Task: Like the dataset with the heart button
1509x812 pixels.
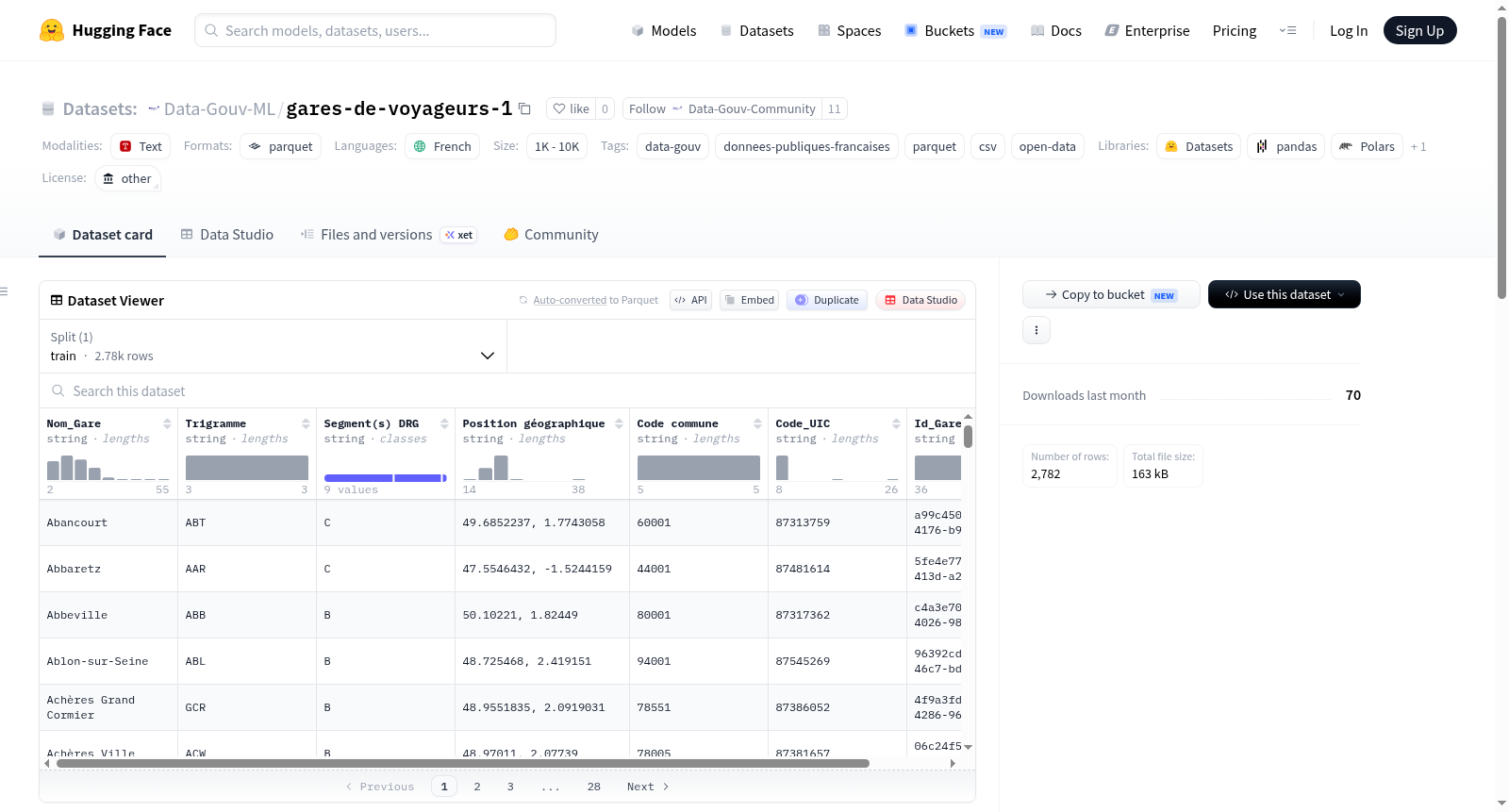Action: 571,108
